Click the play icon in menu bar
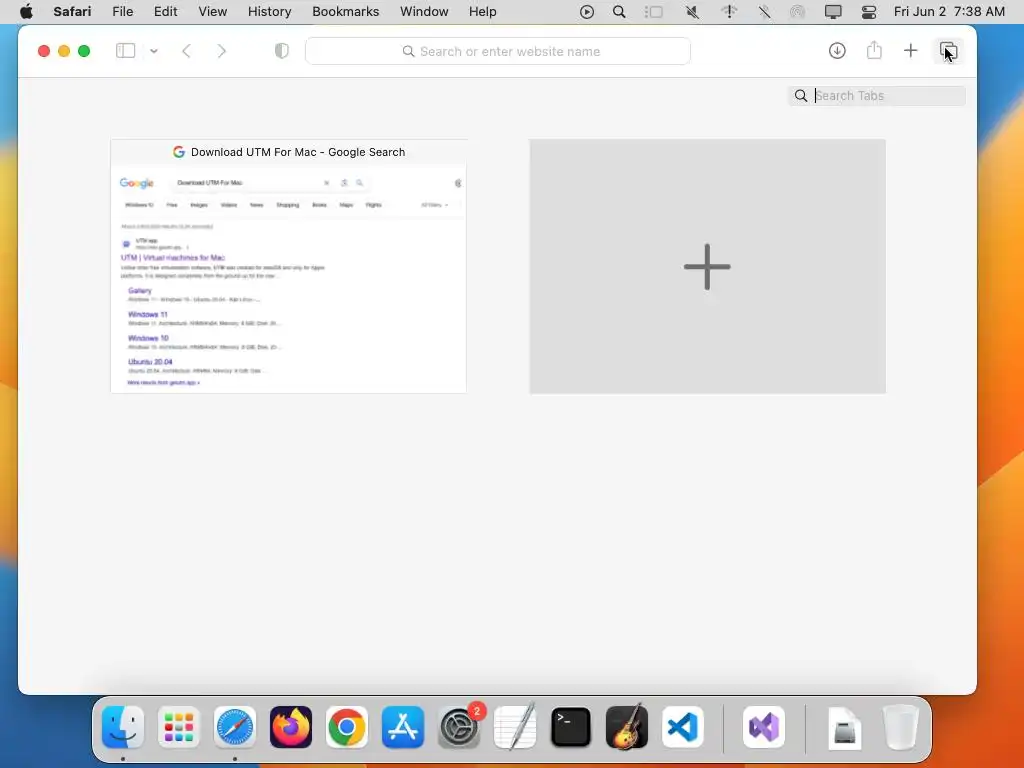The image size is (1024, 768). pyautogui.click(x=586, y=12)
